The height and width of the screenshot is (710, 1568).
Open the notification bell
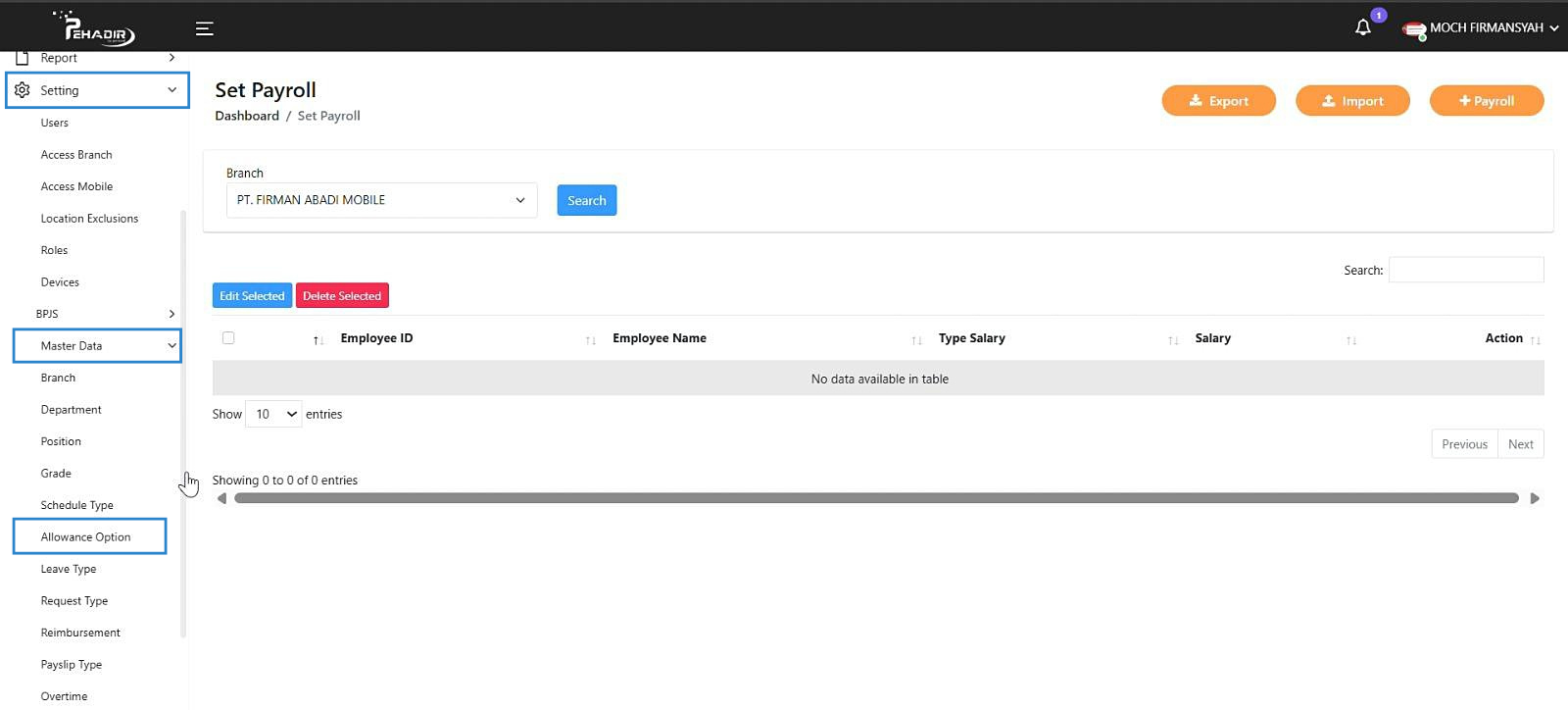[1362, 27]
